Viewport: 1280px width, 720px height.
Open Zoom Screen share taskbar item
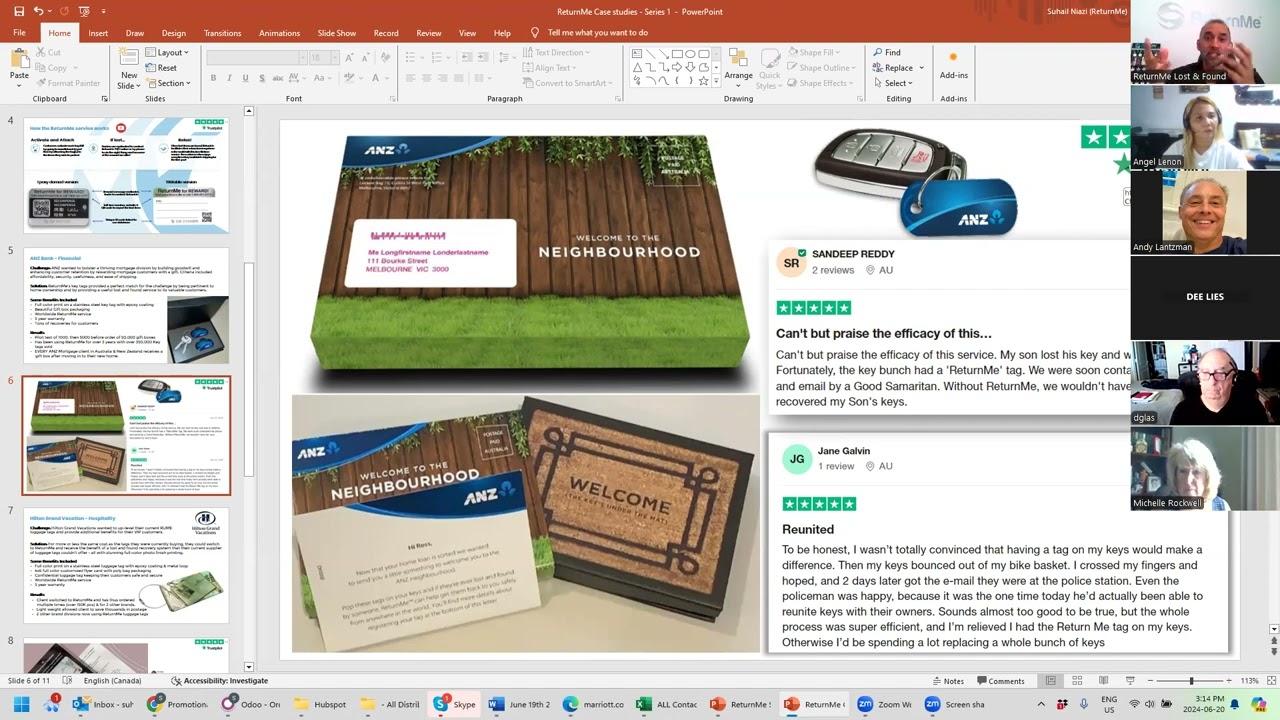point(956,704)
